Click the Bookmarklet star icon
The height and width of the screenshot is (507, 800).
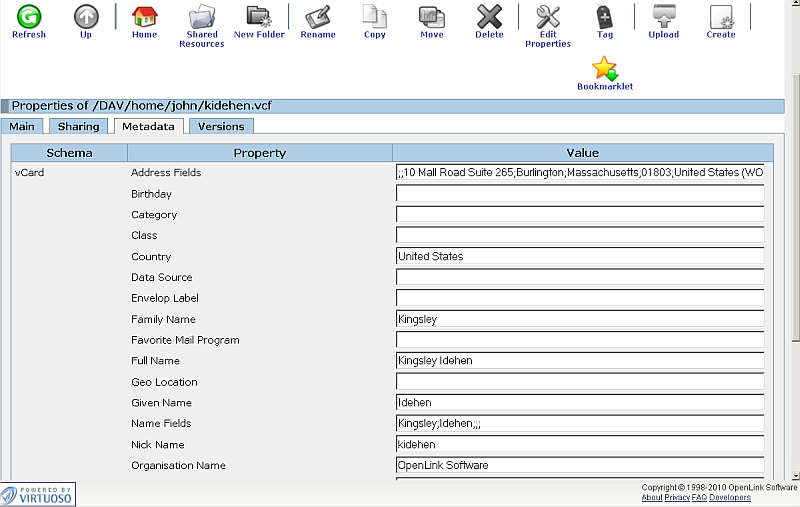point(605,68)
